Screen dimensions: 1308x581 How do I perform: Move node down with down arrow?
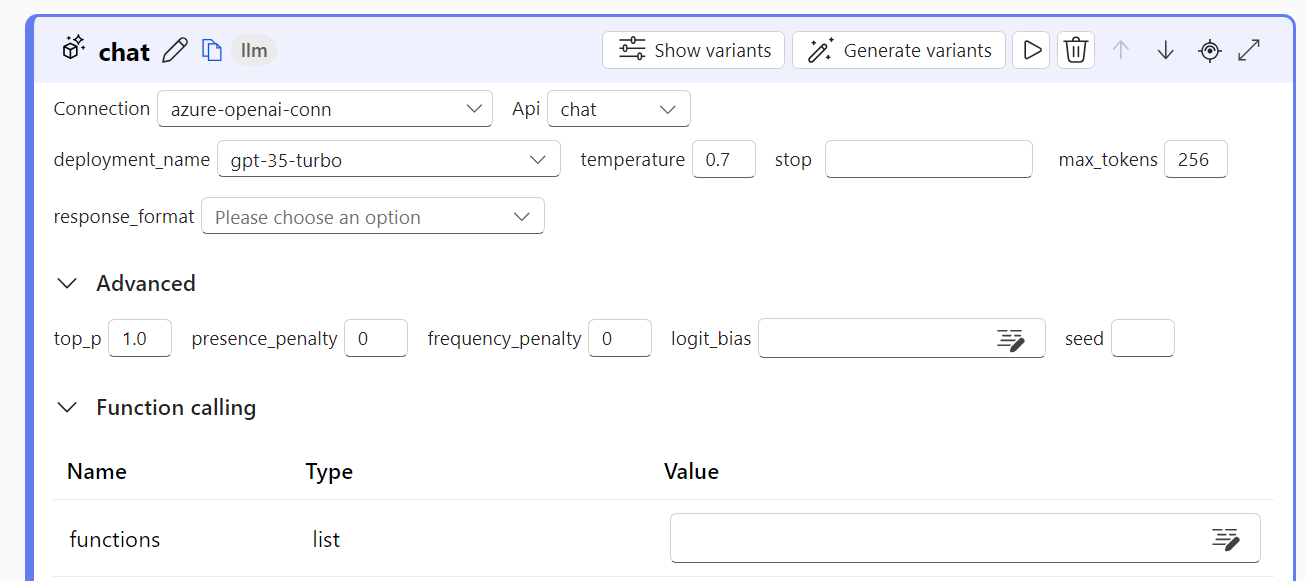point(1165,50)
